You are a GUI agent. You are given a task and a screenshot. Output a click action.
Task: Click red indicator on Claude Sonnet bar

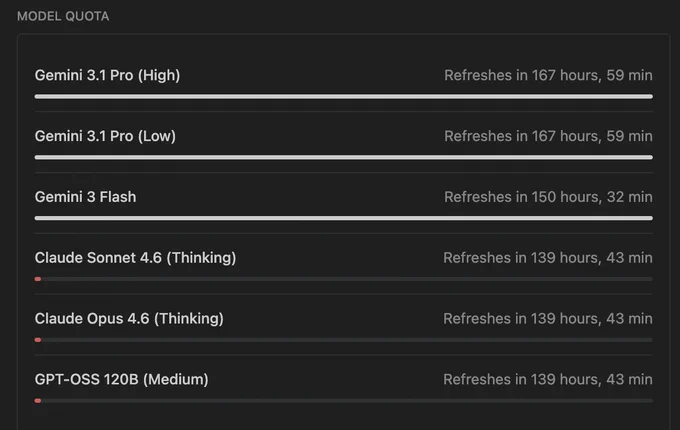pyautogui.click(x=38, y=279)
